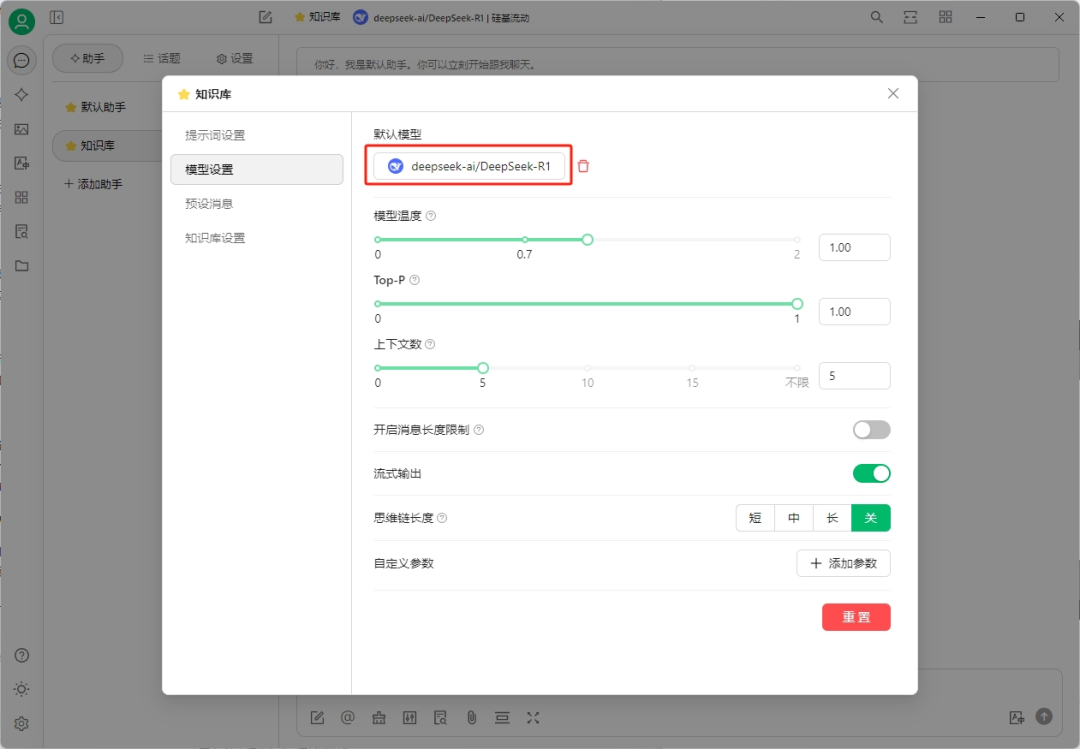Click the 模型温度 value field 1.00

(854, 247)
